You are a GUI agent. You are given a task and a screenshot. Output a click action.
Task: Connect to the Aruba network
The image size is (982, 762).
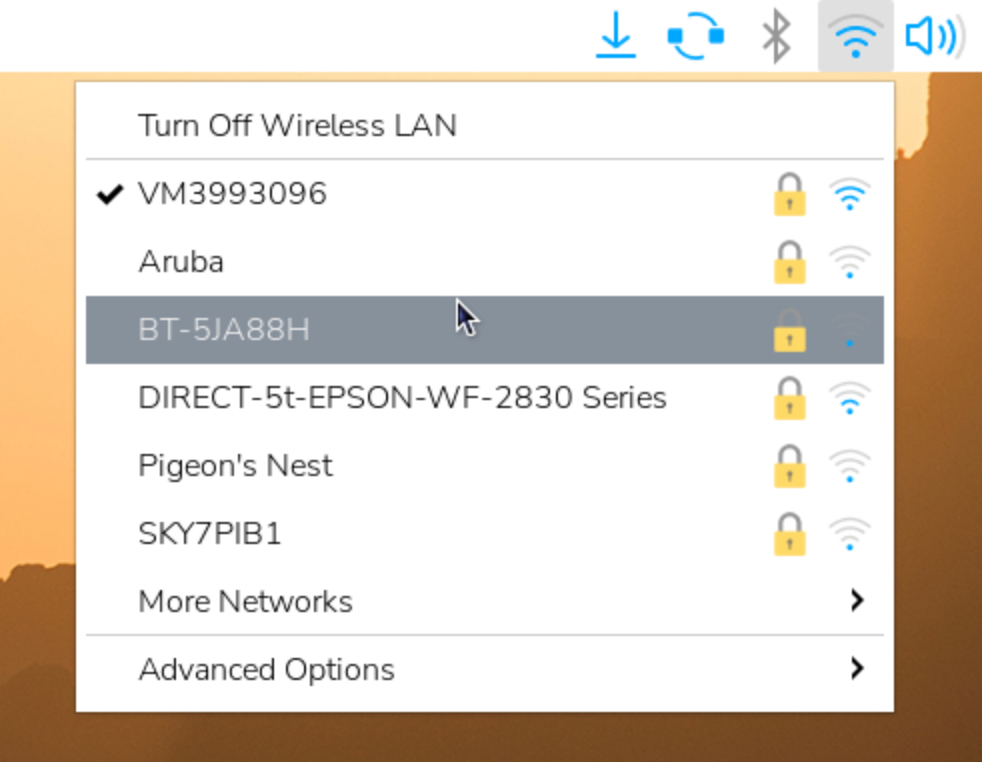point(181,262)
